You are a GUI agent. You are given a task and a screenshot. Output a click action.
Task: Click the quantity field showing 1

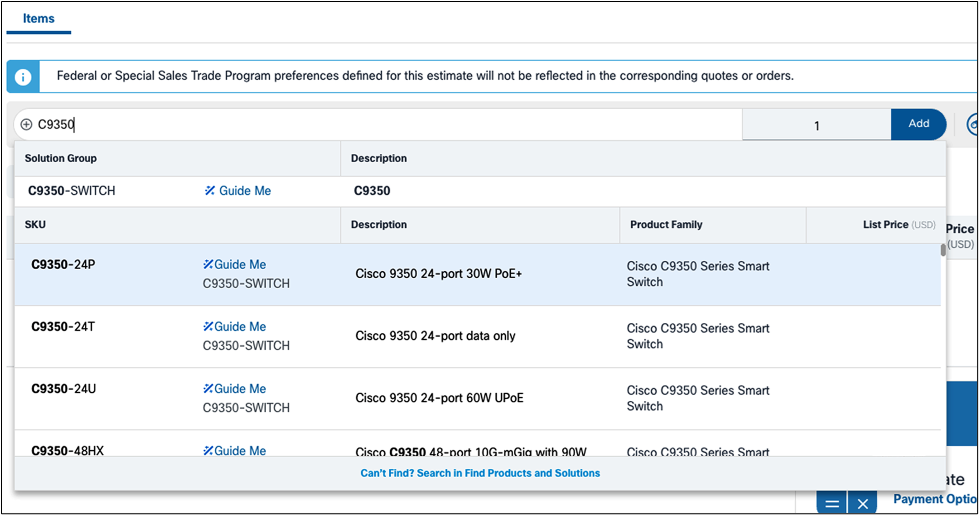816,125
